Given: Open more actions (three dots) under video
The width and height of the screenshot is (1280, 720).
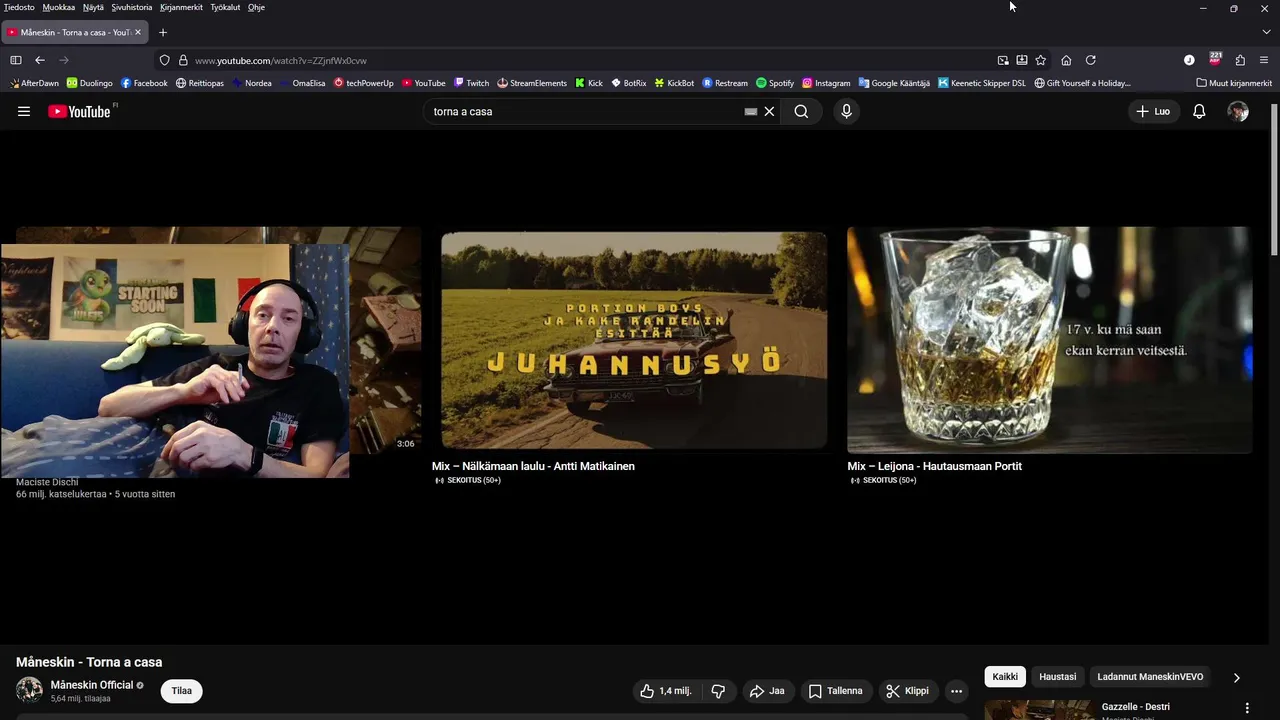Looking at the screenshot, I should [956, 691].
